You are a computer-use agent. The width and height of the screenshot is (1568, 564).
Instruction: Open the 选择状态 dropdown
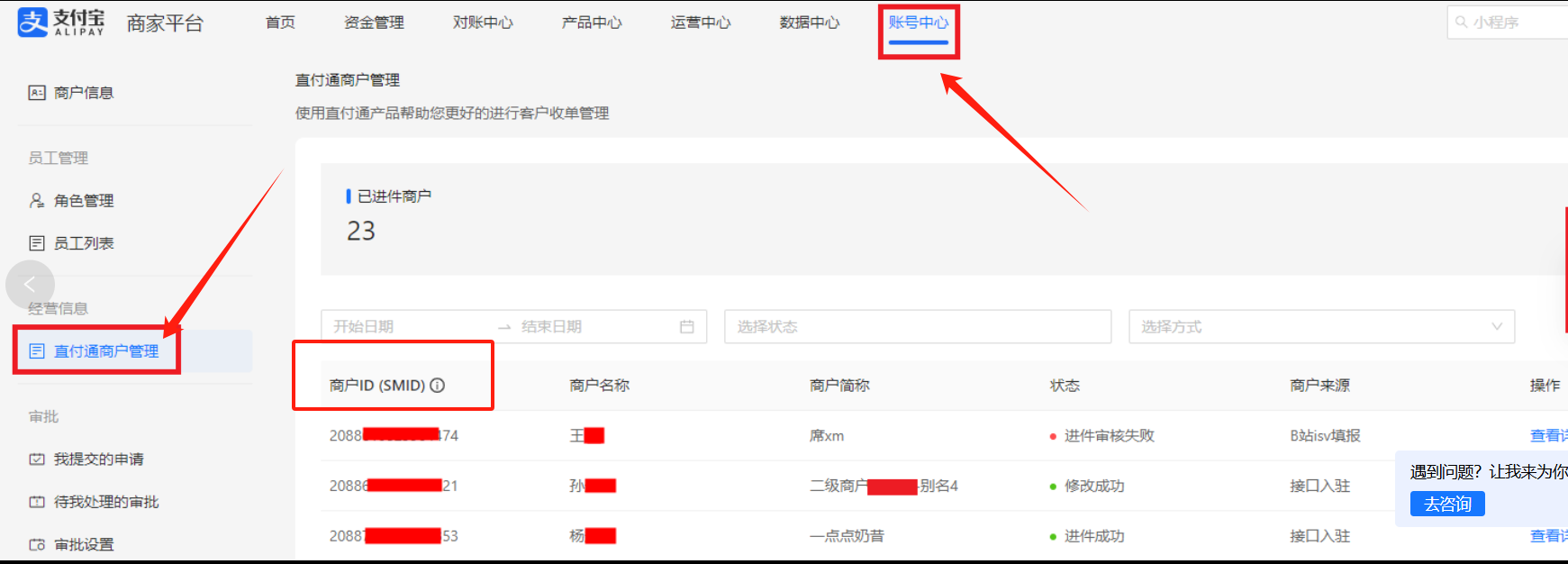coord(917,327)
